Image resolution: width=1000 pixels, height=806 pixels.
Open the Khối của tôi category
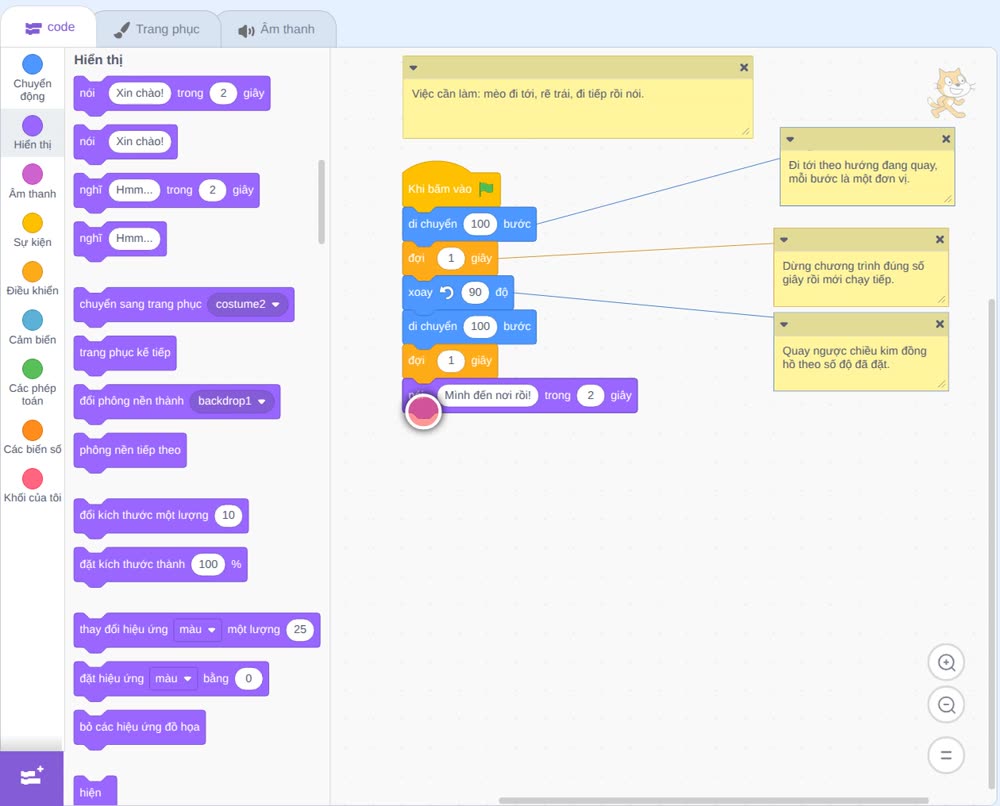pyautogui.click(x=32, y=485)
